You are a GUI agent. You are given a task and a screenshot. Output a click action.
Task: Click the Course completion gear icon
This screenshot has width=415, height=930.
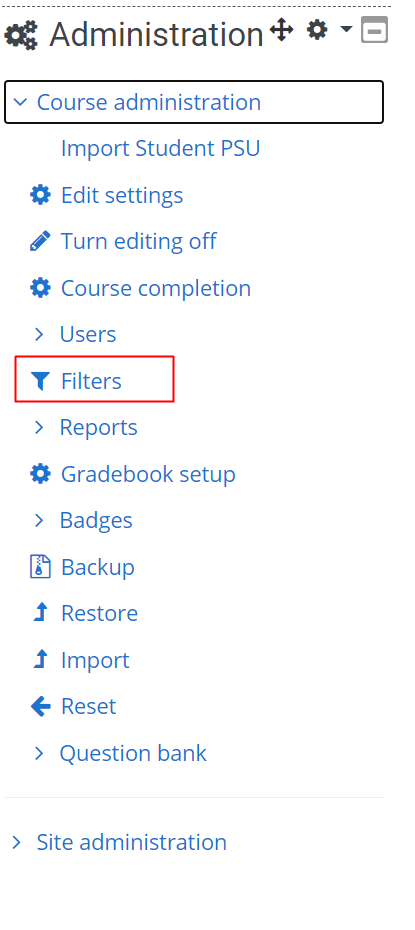pyautogui.click(x=40, y=288)
